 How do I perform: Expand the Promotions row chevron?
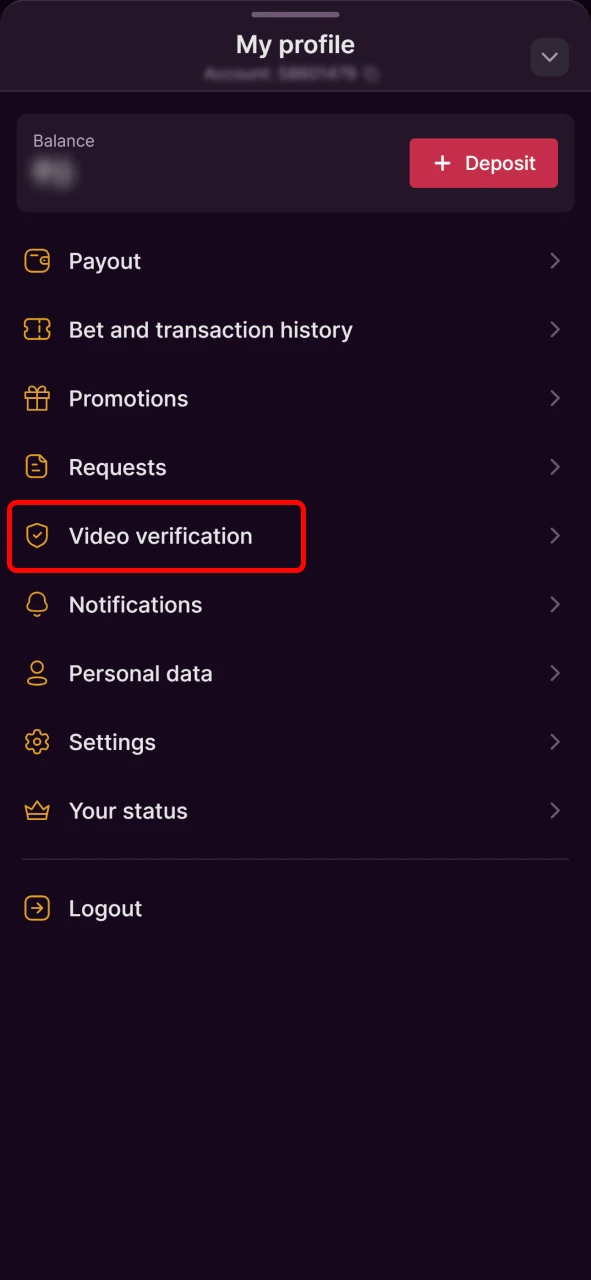point(555,398)
